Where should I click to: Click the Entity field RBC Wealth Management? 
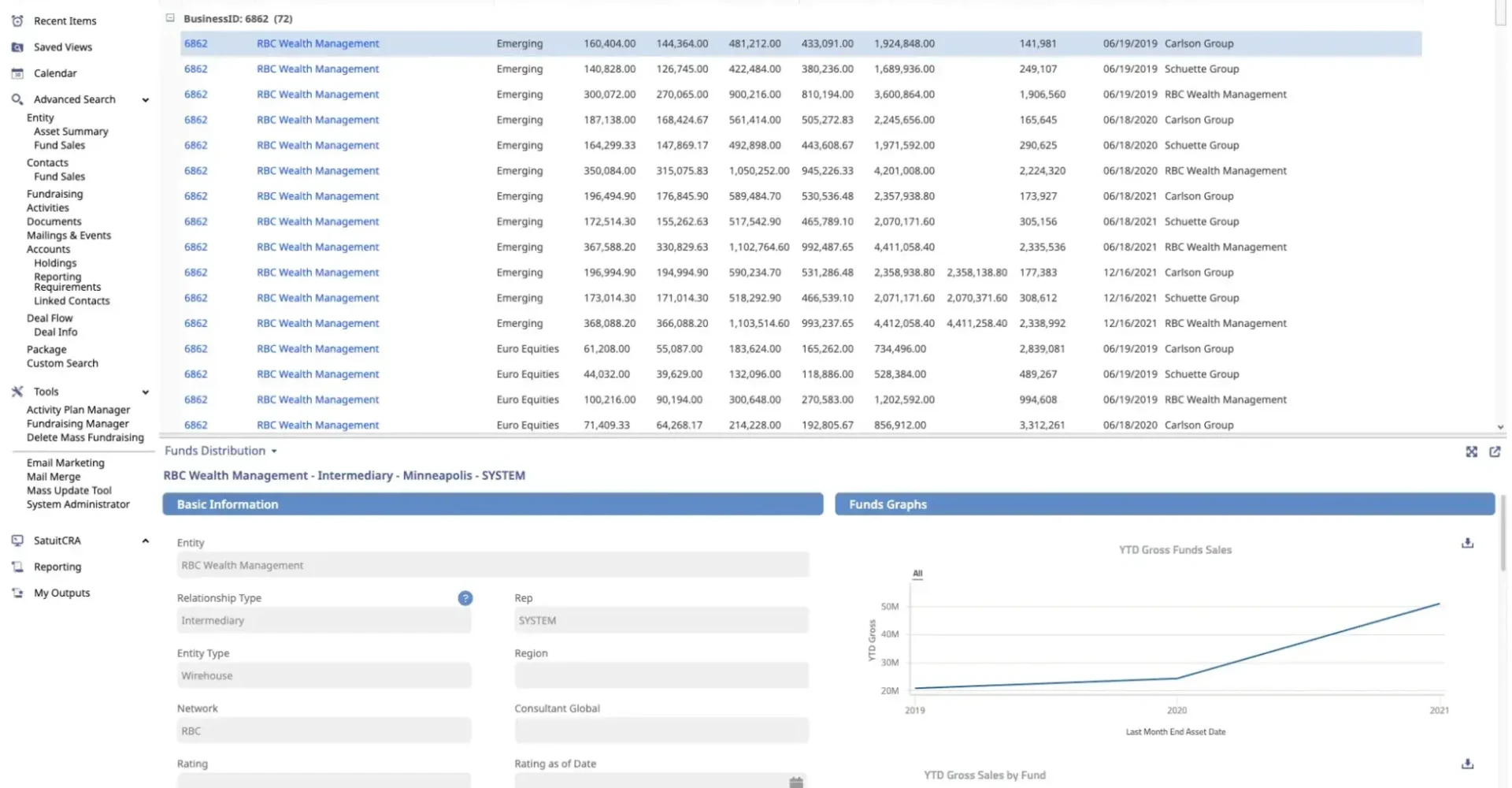click(x=493, y=565)
